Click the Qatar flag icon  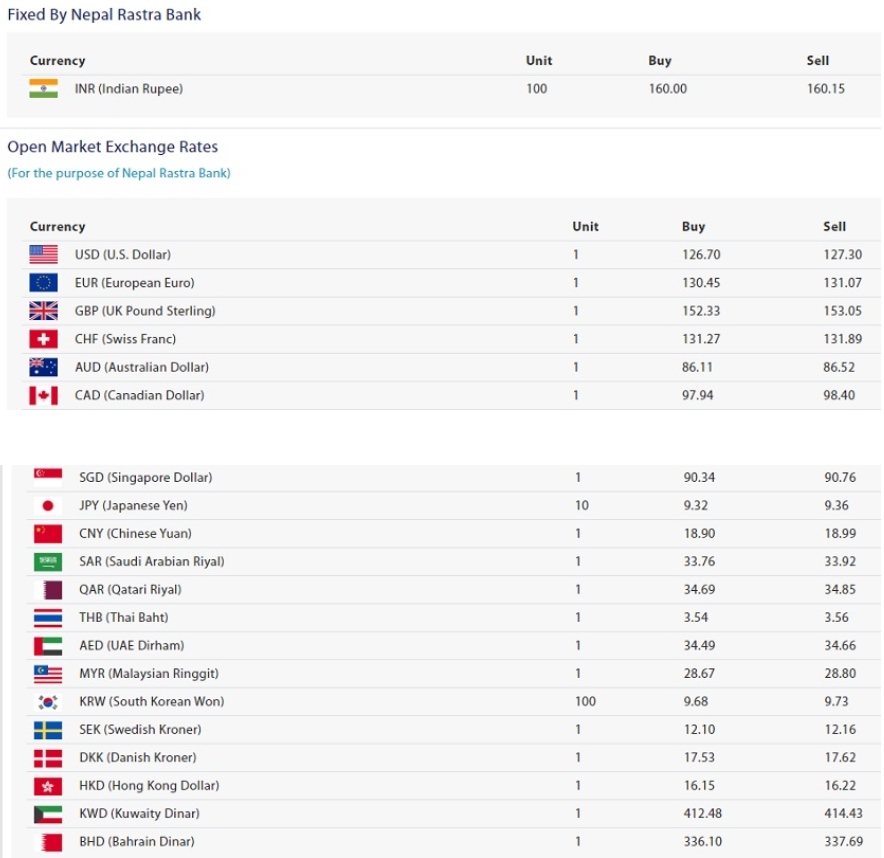(x=48, y=590)
